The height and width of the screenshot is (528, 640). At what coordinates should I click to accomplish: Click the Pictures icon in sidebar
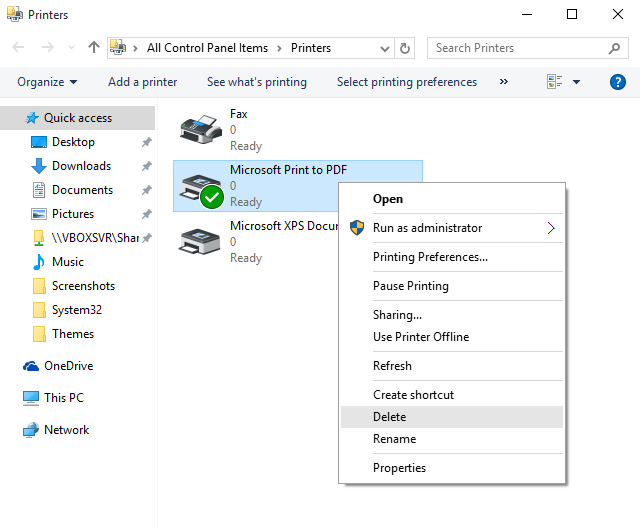point(39,214)
